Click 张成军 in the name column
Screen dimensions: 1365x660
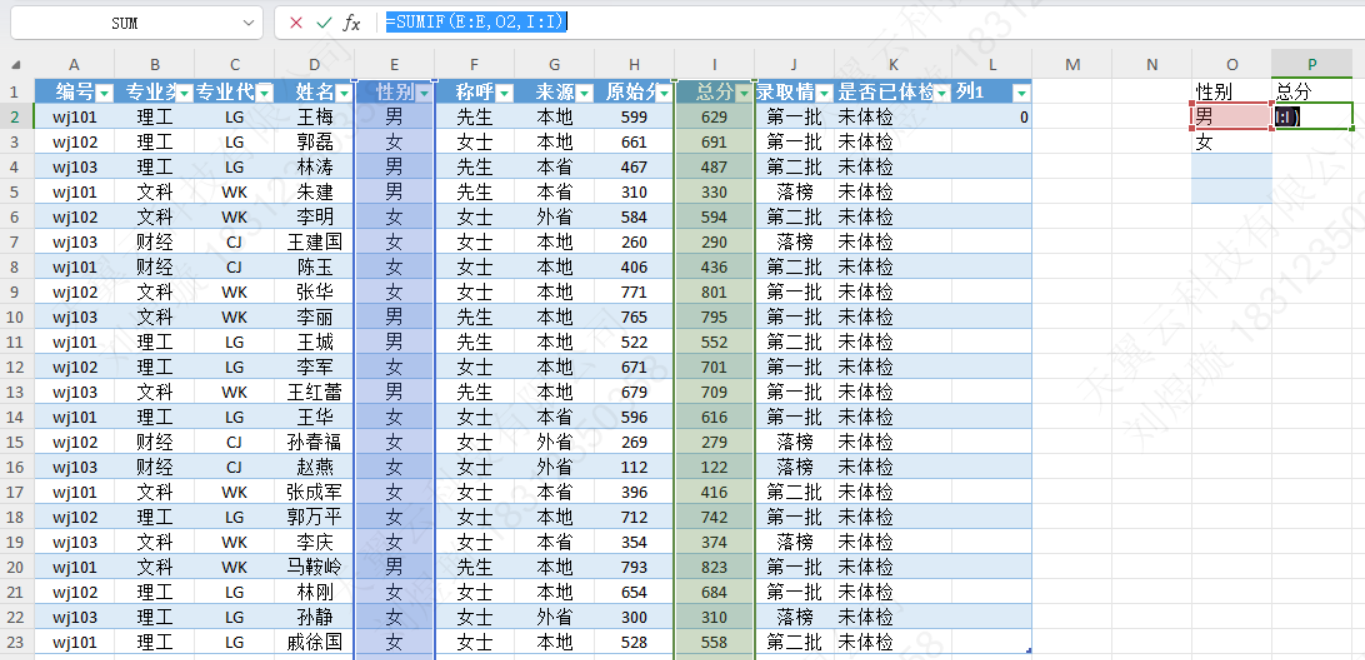pyautogui.click(x=315, y=492)
